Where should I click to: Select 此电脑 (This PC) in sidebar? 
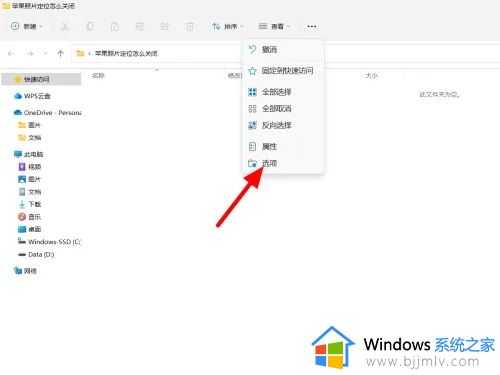tap(29, 154)
